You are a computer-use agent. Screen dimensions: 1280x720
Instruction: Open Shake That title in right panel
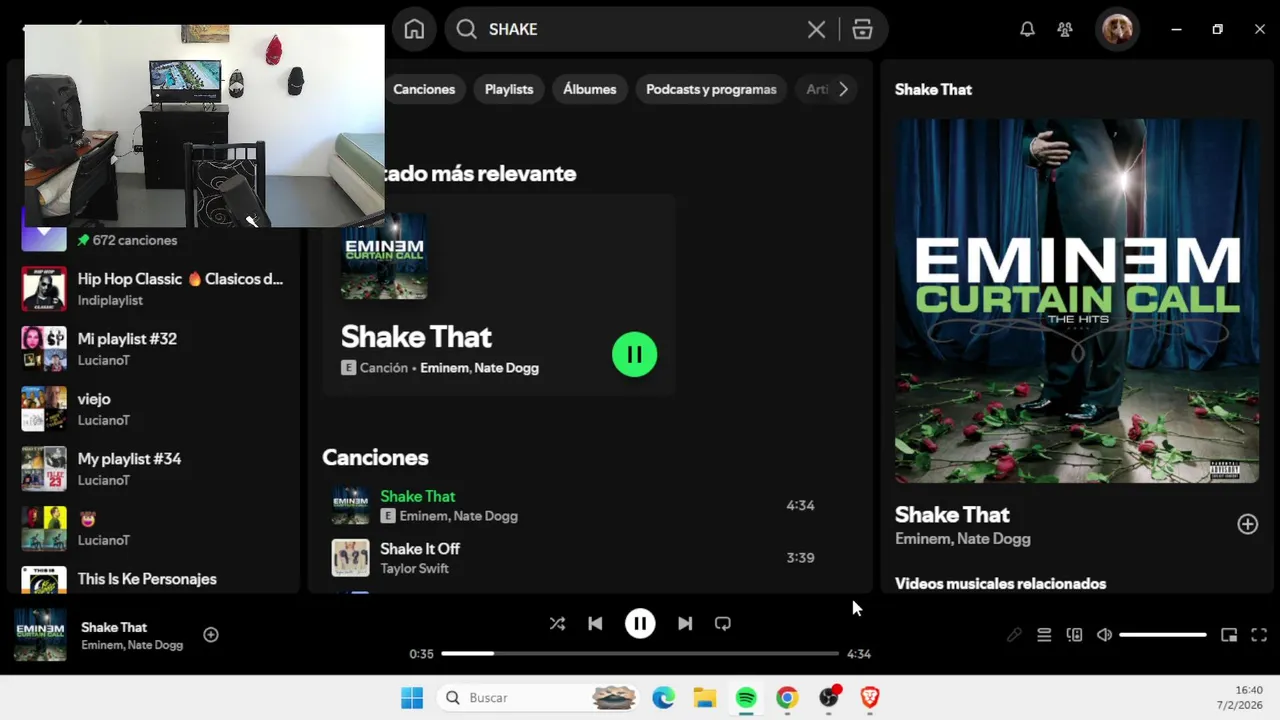tap(952, 515)
